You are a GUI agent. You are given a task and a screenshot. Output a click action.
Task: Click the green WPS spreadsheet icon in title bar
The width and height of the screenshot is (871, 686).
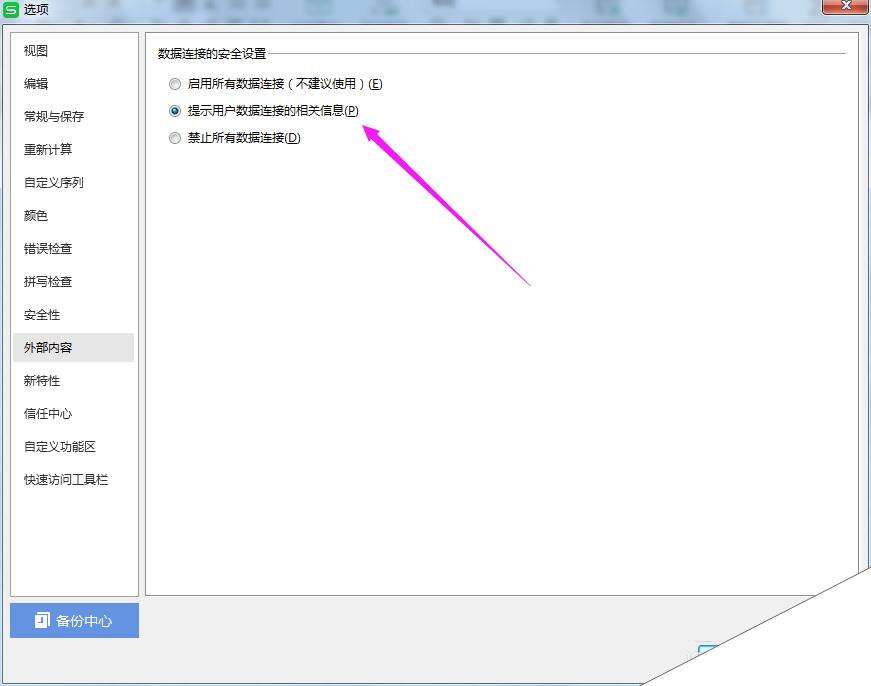[11, 9]
